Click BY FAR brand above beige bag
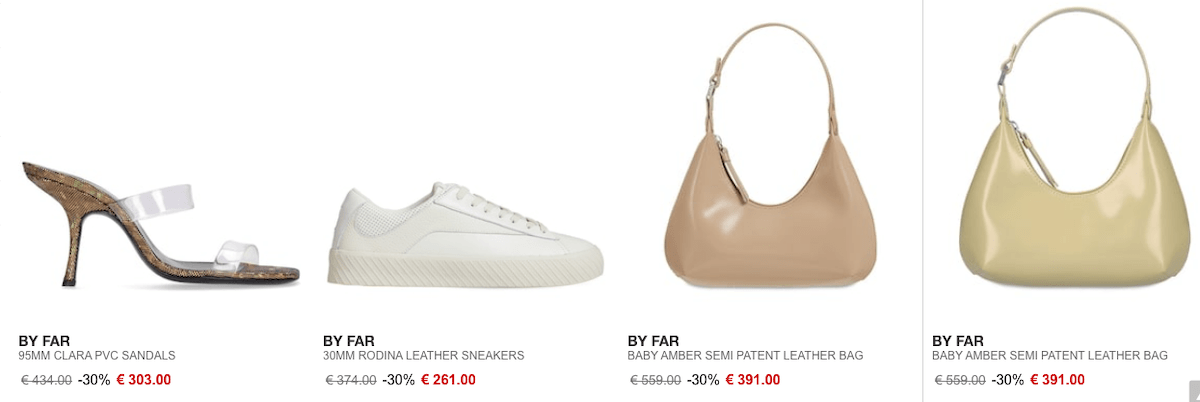This screenshot has width=1200, height=402. [654, 341]
